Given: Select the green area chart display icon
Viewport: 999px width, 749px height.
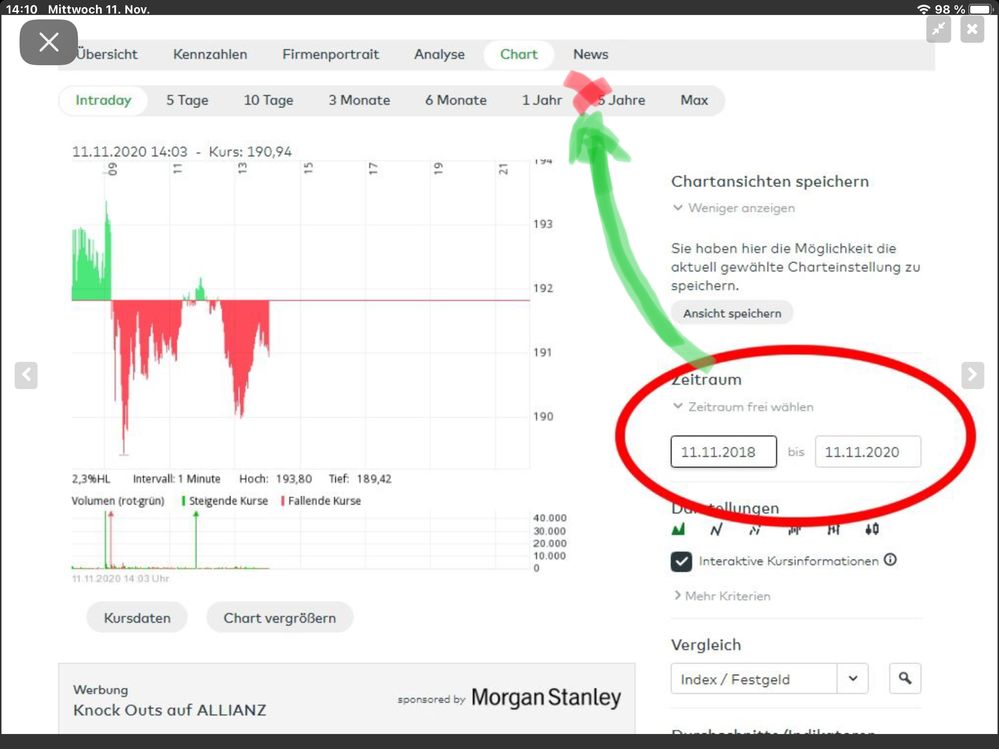Looking at the screenshot, I should tap(679, 529).
